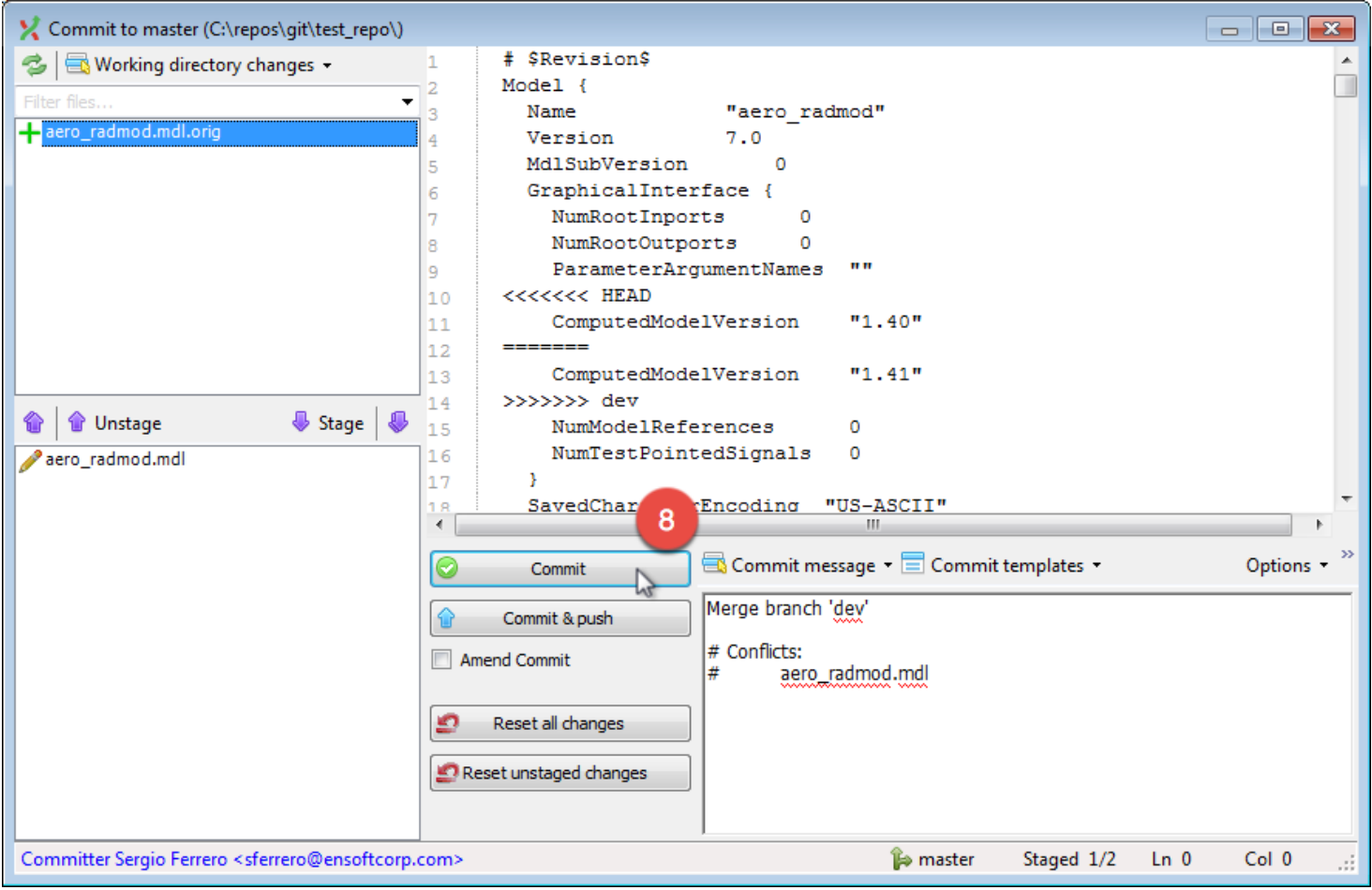Select aero_radmod.mdl.orig in unstaged list
Viewport: 1372px width, 890px height.
tap(216, 132)
